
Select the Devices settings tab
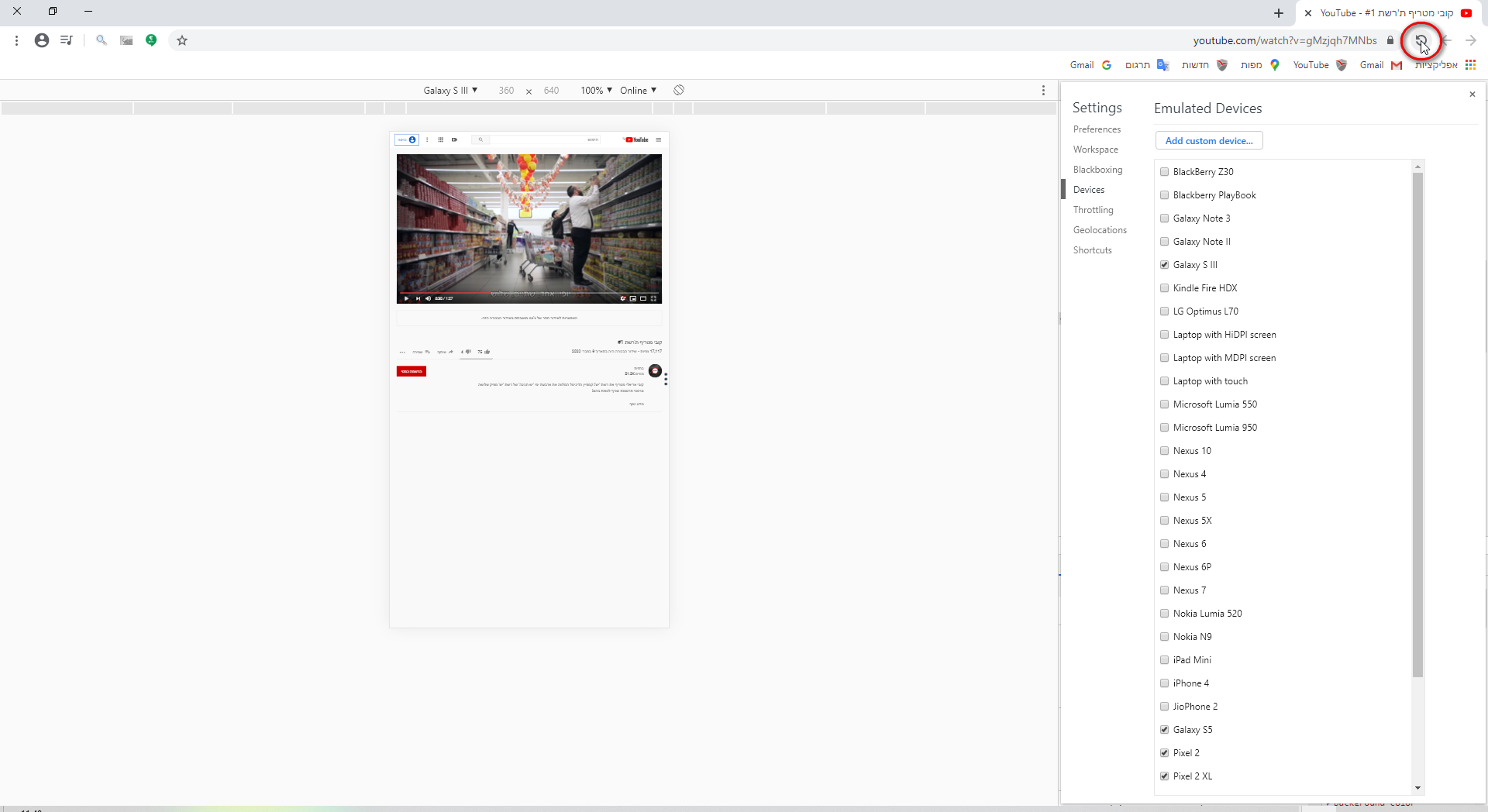point(1089,190)
